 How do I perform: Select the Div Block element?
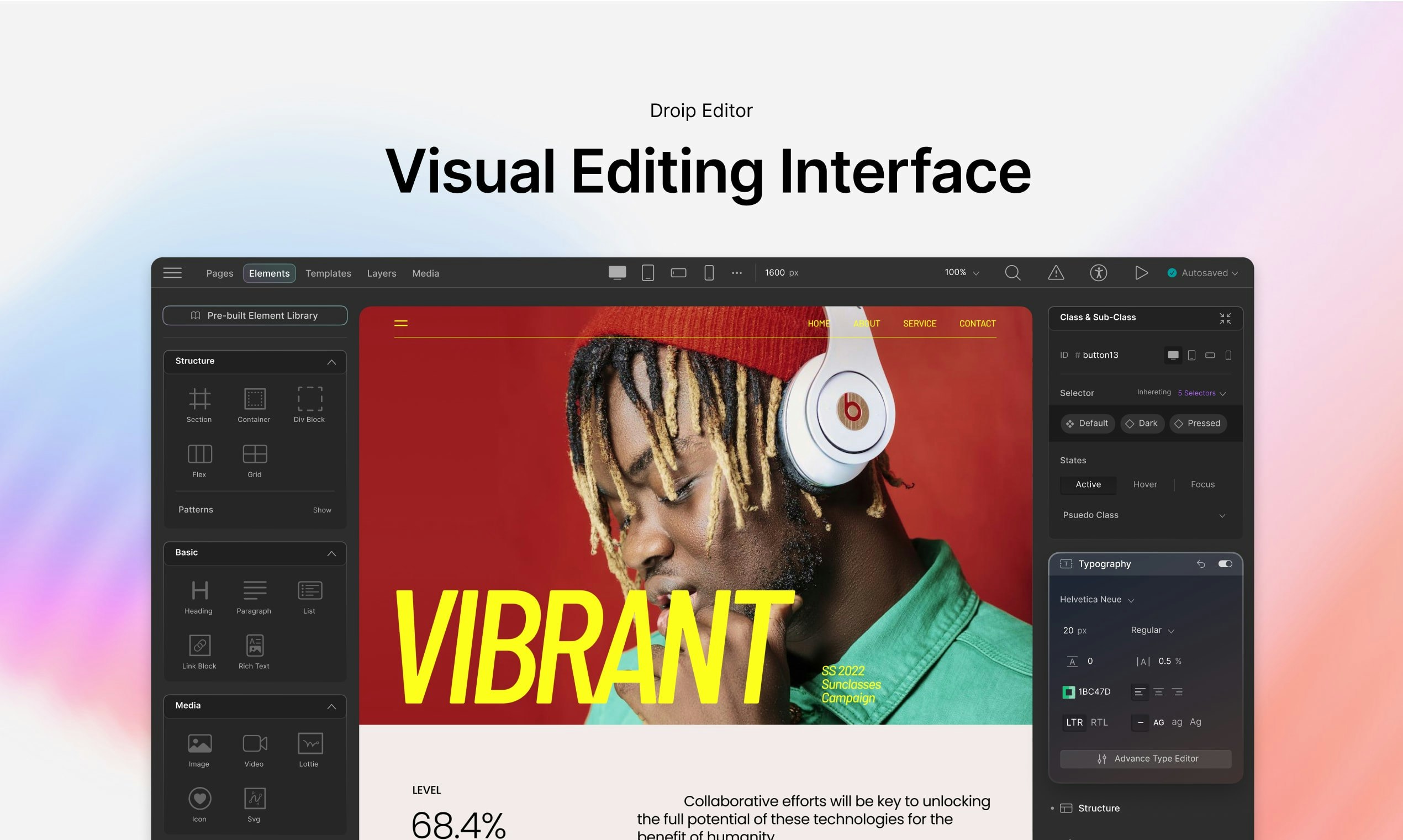point(309,405)
